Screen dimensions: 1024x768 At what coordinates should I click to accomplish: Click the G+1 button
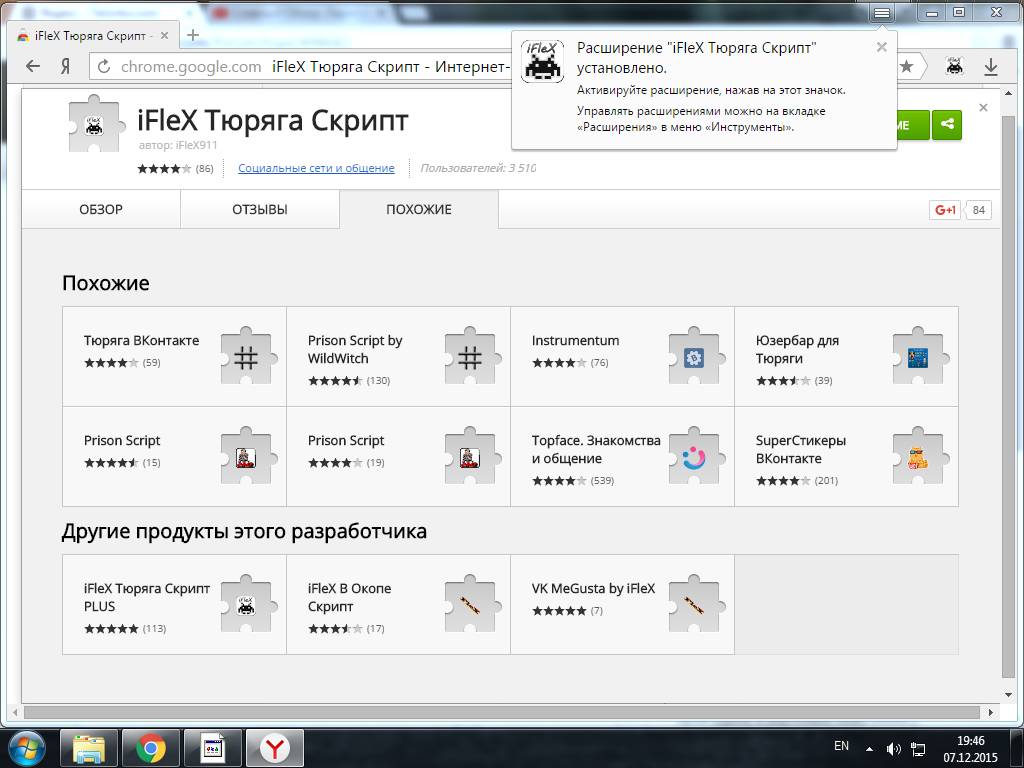point(944,210)
